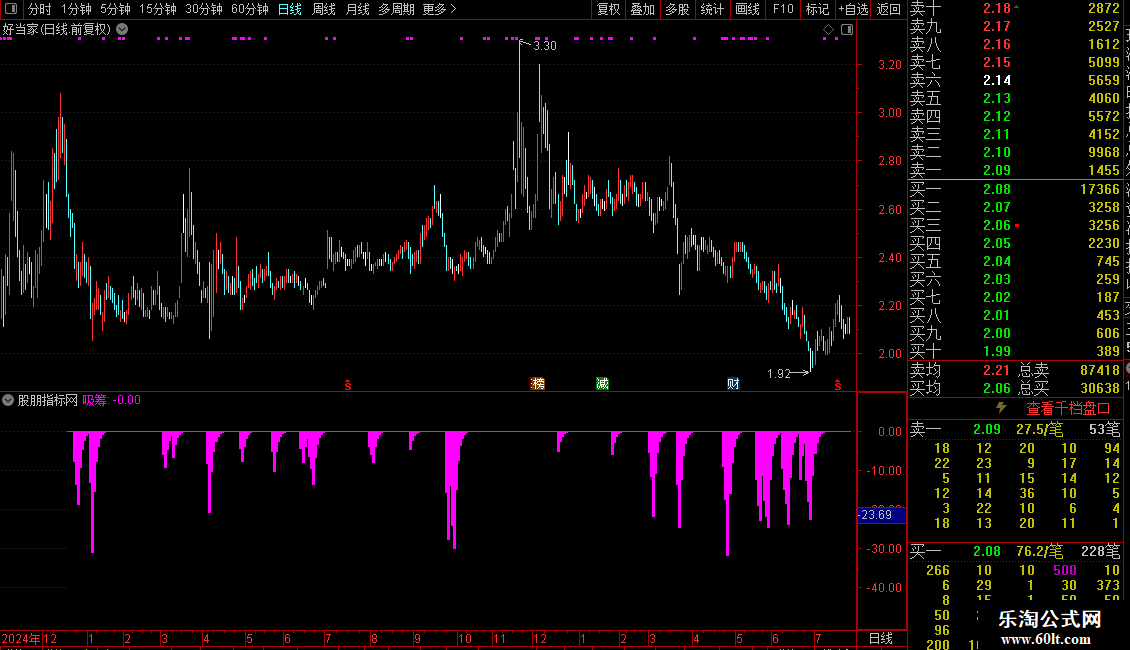
Task: Click the 榜 marker icon under the chart
Action: pos(538,383)
